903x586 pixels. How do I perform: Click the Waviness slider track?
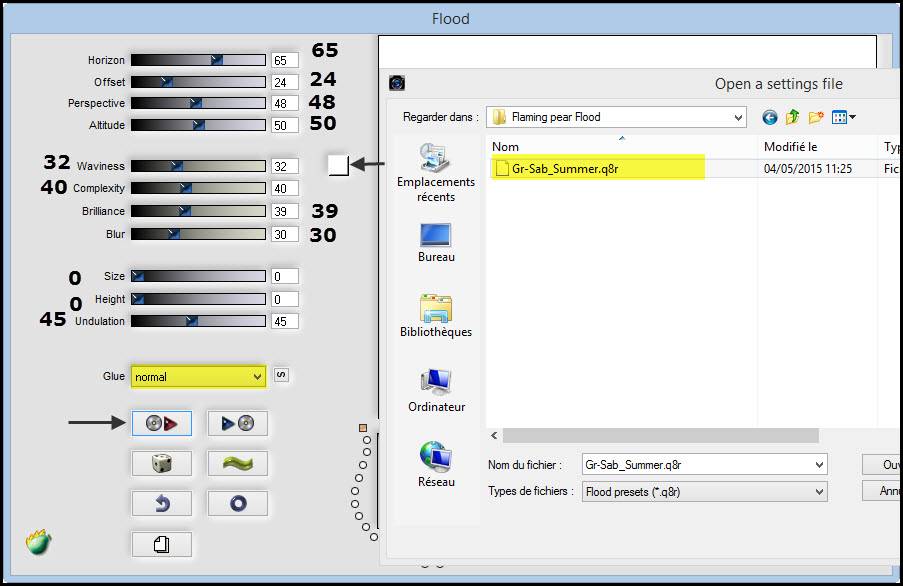pos(198,166)
